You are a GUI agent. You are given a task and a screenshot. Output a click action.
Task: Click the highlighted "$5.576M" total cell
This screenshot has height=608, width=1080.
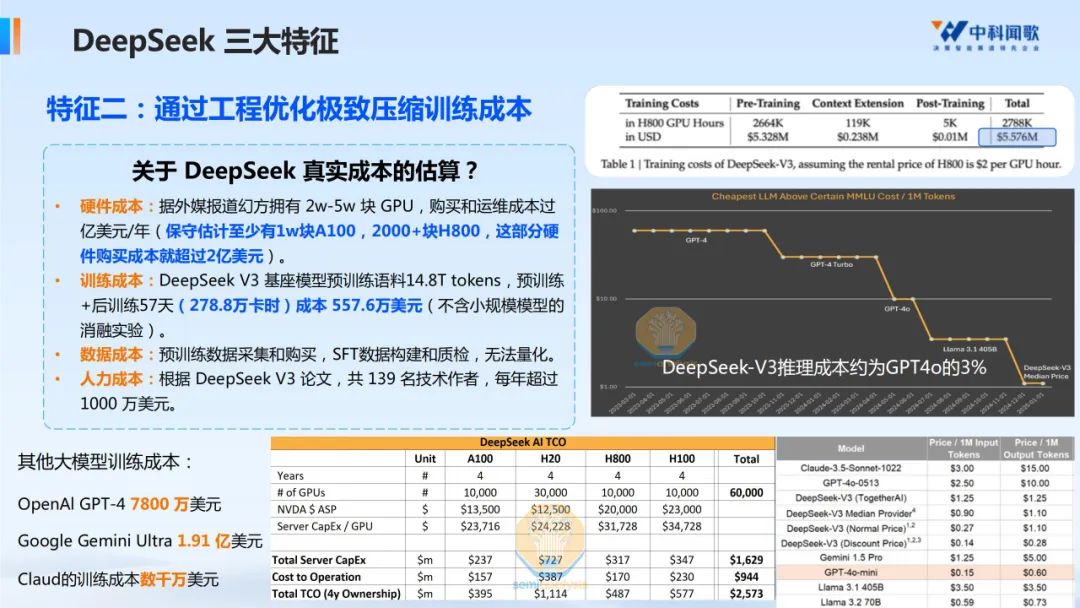(x=1017, y=137)
